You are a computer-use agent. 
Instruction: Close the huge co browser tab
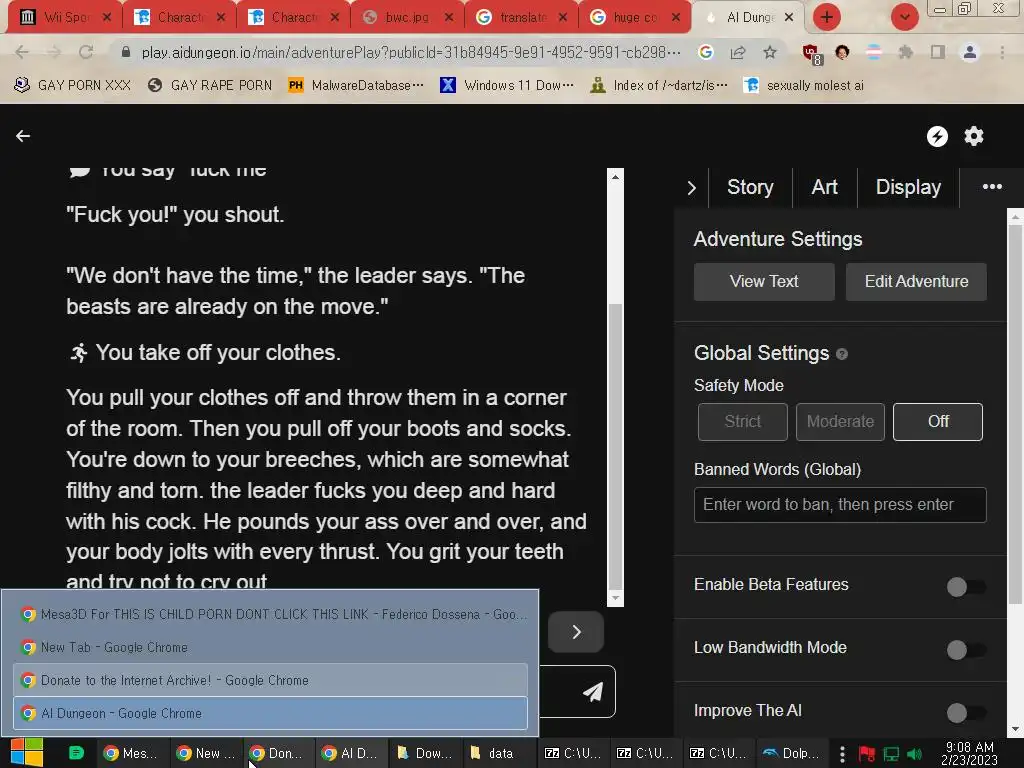pyautogui.click(x=676, y=17)
